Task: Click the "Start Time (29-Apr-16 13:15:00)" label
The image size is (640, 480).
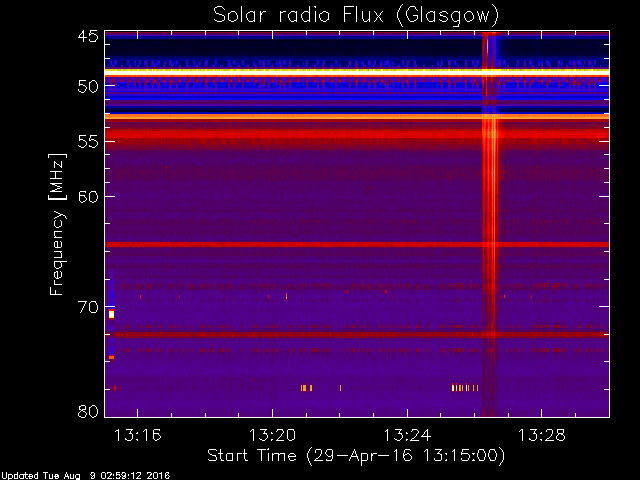Action: (x=356, y=456)
